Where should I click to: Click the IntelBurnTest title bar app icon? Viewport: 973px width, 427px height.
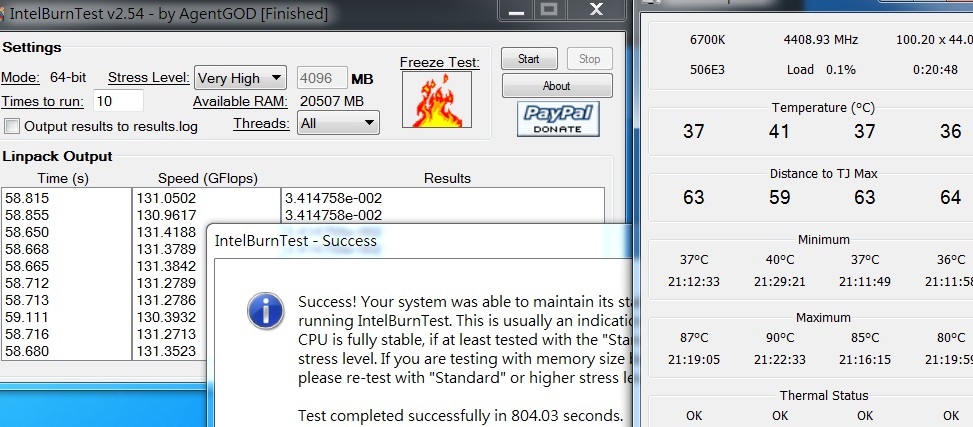coord(2,13)
